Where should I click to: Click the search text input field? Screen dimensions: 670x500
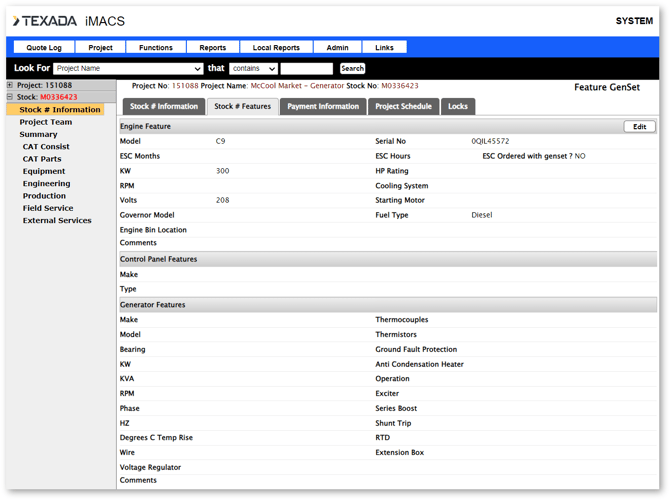307,68
